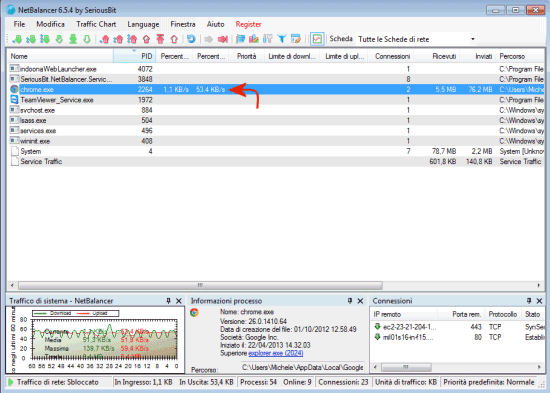This screenshot has height=393, width=550.
Task: Click the blue circular reset arrow icon
Action: (191, 39)
